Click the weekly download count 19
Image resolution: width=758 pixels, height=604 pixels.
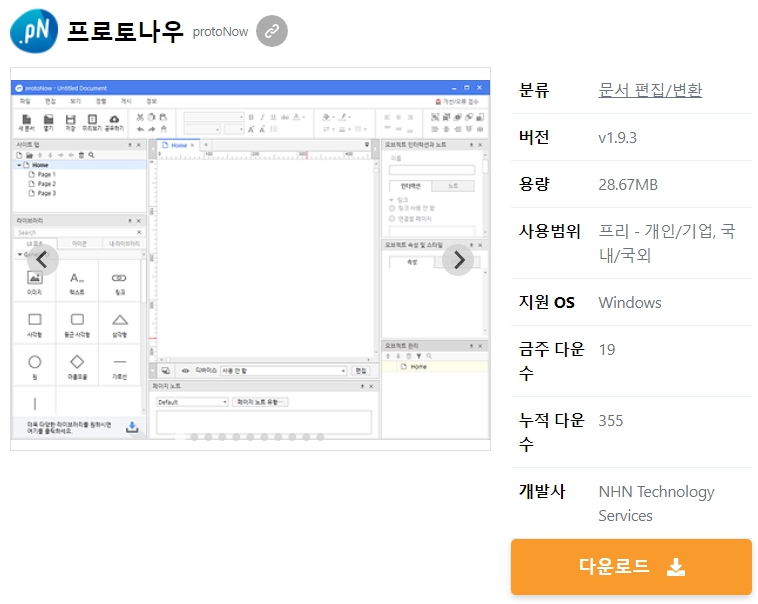[607, 350]
